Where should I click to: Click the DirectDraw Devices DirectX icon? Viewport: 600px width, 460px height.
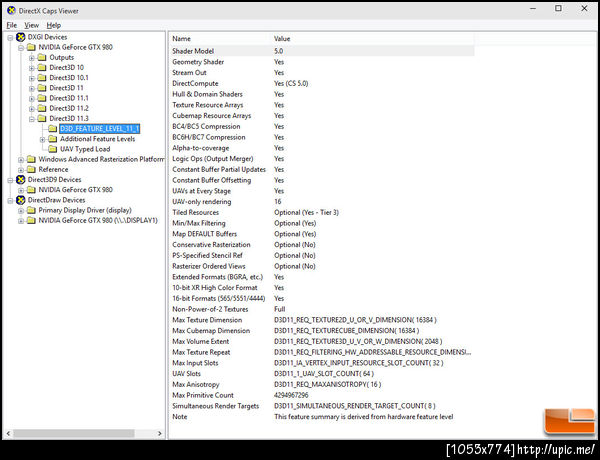click(21, 200)
